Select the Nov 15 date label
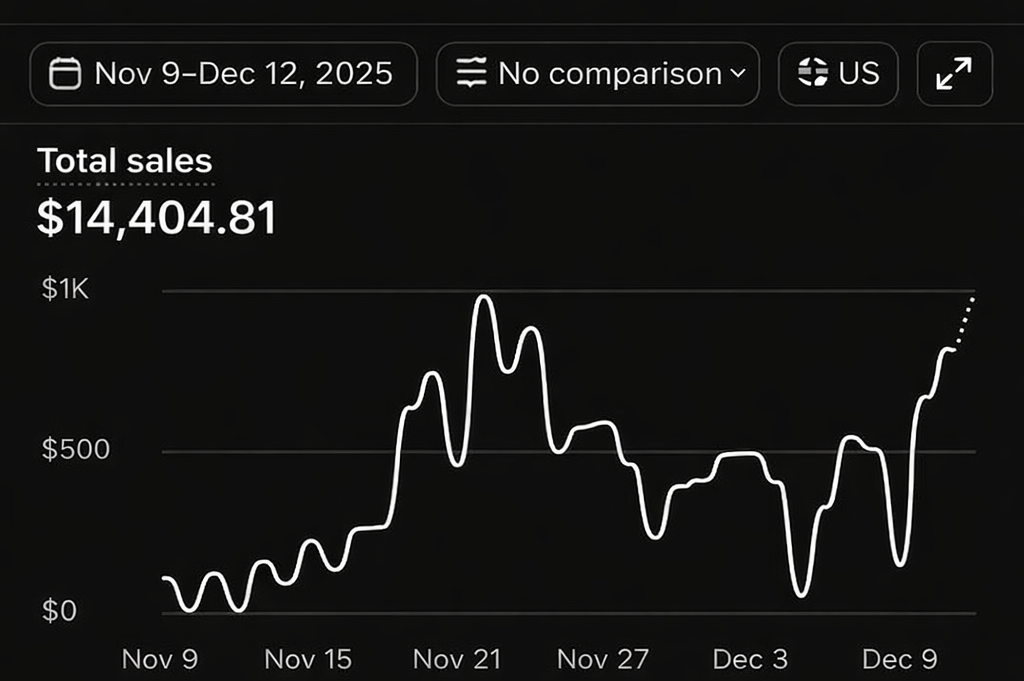Viewport: 1024px width, 681px height. 308,659
